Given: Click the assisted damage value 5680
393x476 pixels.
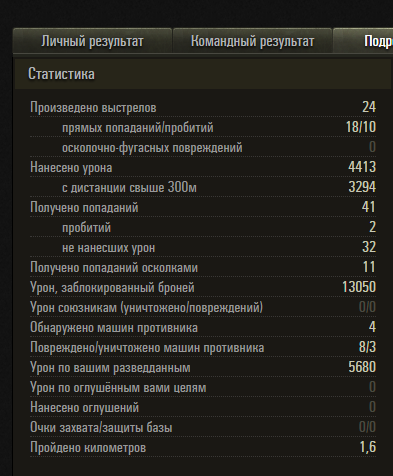Looking at the screenshot, I should tap(362, 367).
